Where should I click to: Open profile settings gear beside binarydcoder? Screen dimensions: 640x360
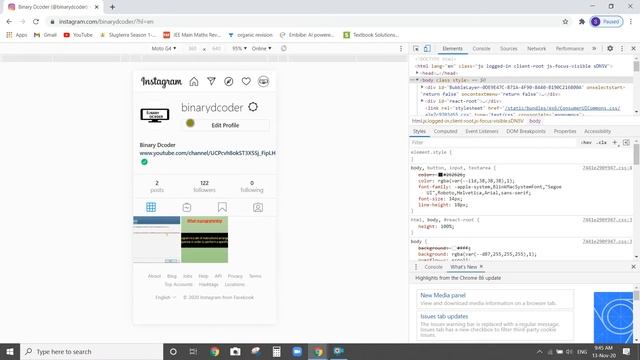pos(253,107)
